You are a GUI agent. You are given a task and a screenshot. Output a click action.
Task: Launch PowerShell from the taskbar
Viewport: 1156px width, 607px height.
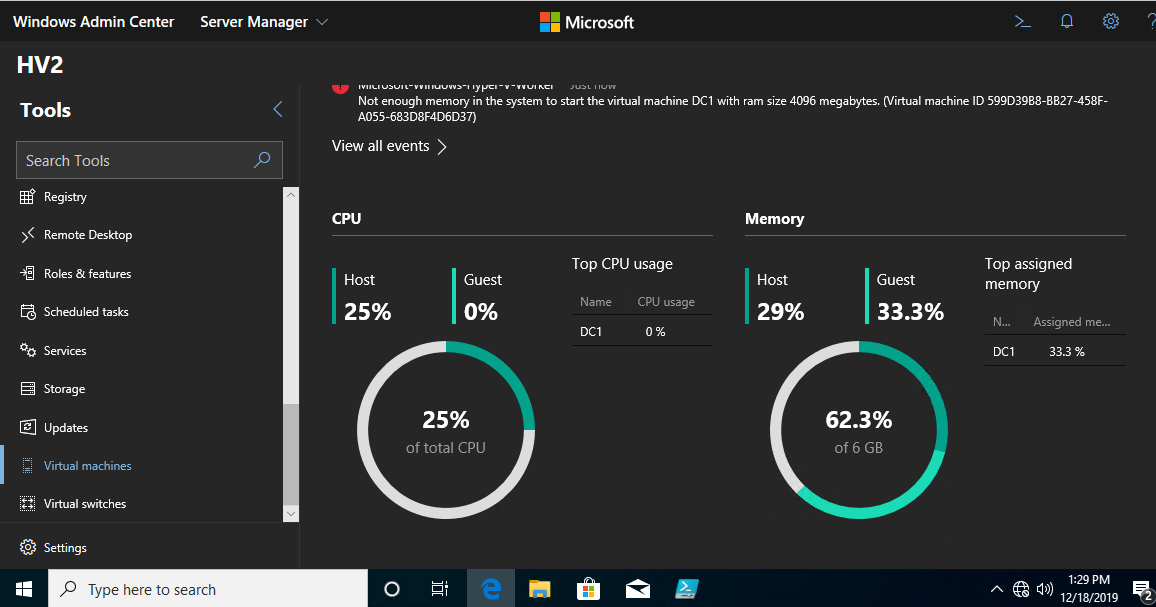687,589
